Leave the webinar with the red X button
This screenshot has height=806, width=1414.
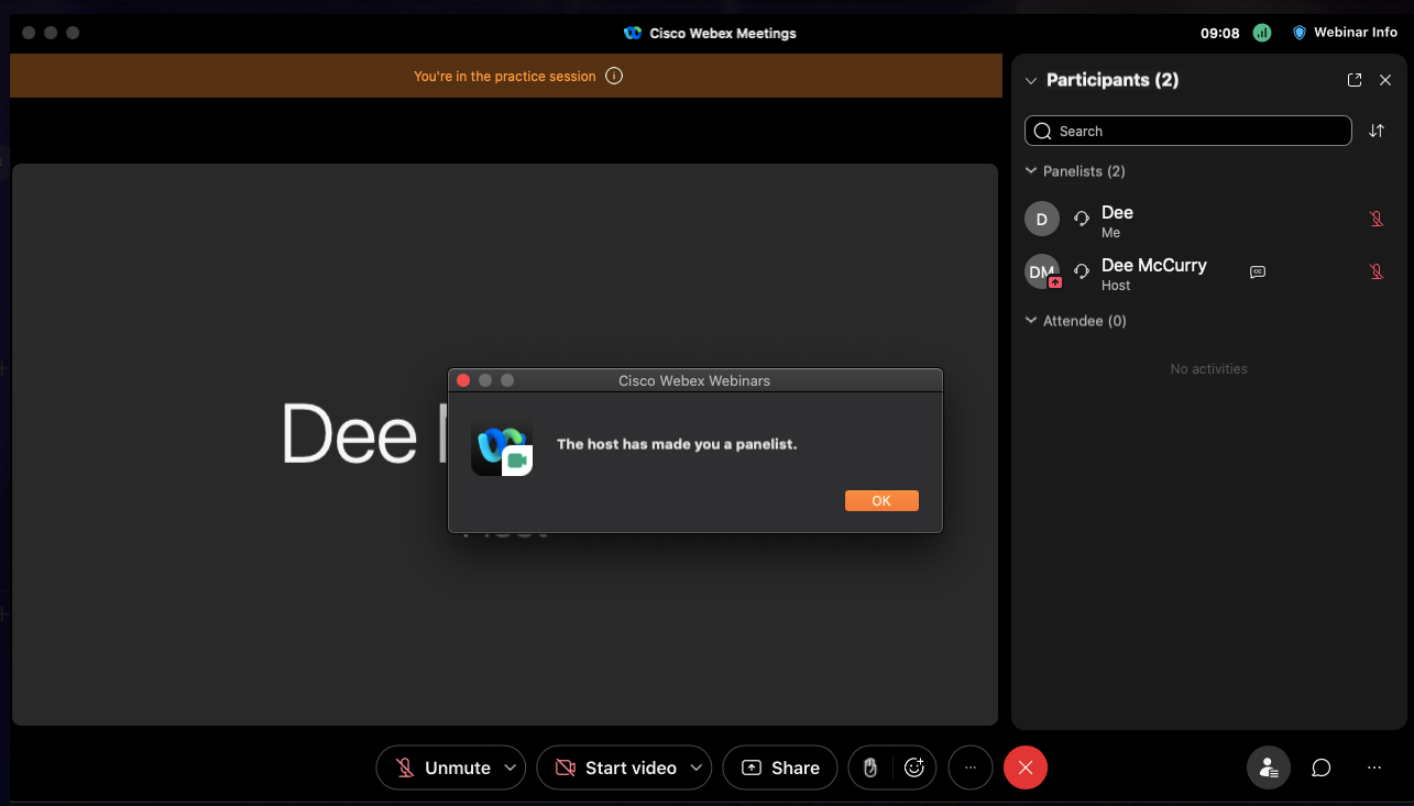coord(1025,768)
